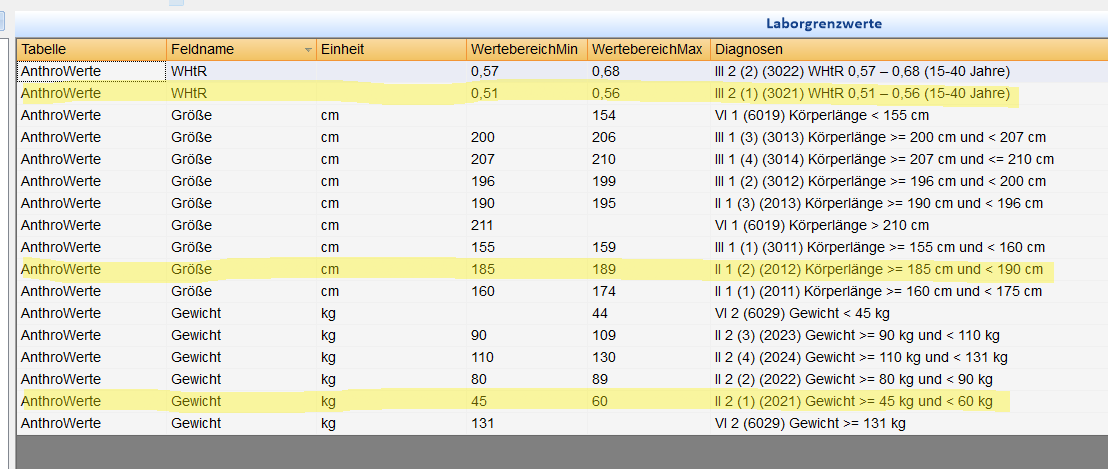Sort by the Tabelle column header
This screenshot has width=1108, height=469.
point(92,49)
